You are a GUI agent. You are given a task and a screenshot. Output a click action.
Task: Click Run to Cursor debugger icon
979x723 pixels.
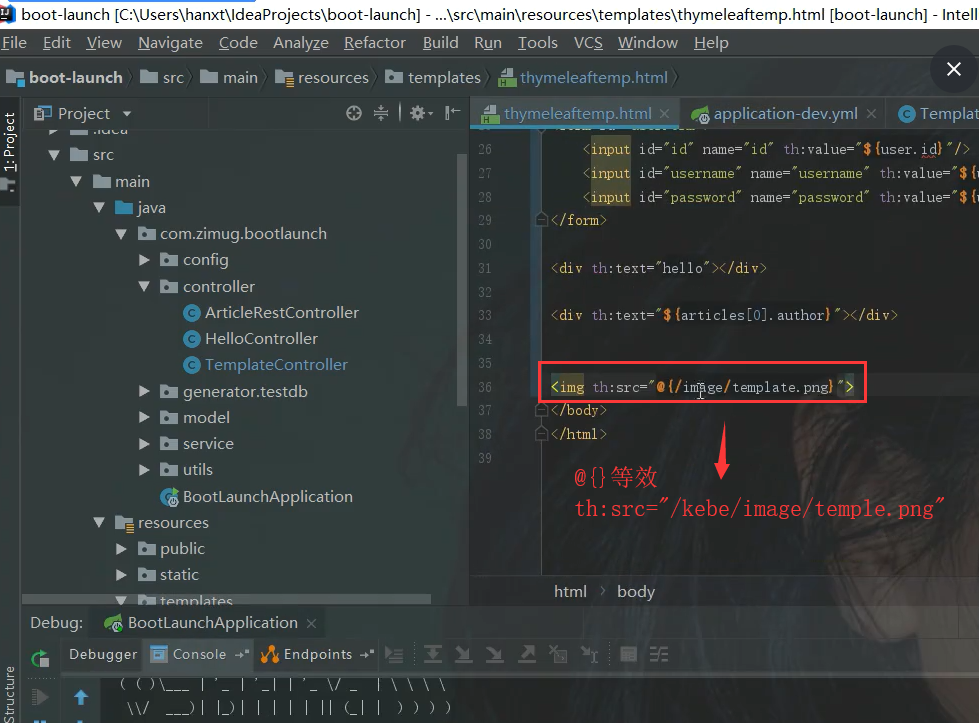[589, 654]
